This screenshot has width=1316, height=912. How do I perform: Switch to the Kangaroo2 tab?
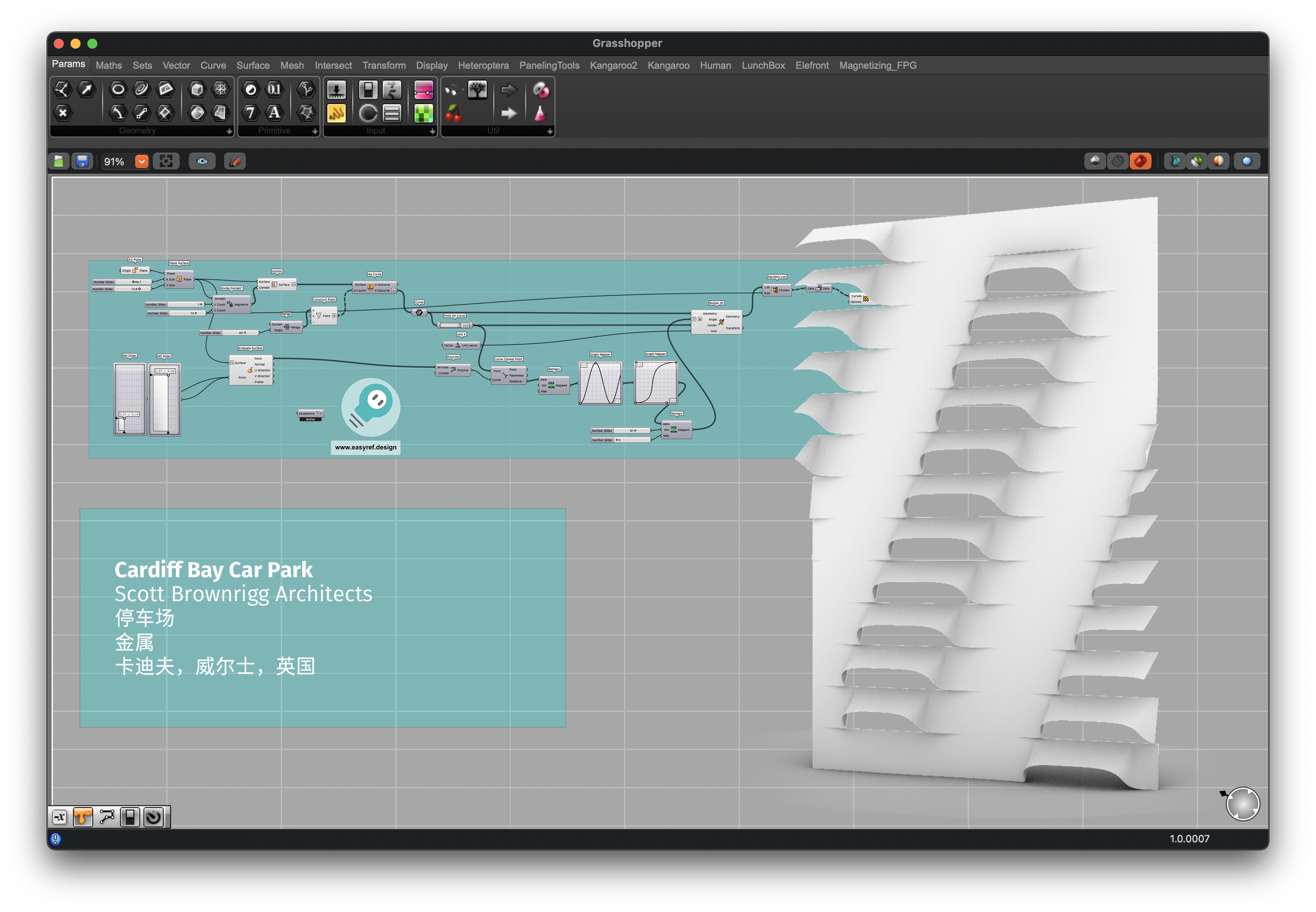[x=613, y=66]
